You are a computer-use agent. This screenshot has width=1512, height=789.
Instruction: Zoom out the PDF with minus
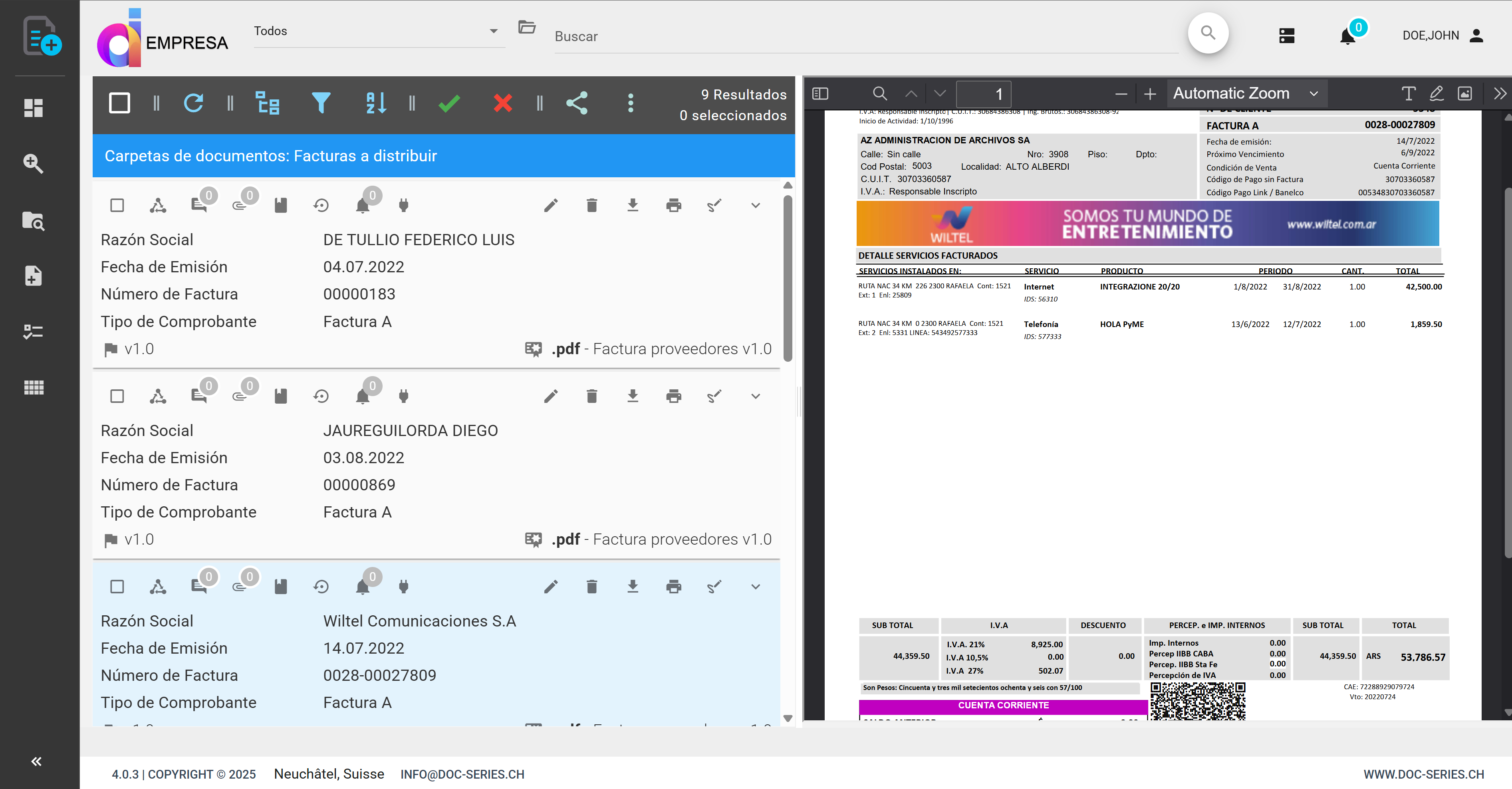(1121, 93)
